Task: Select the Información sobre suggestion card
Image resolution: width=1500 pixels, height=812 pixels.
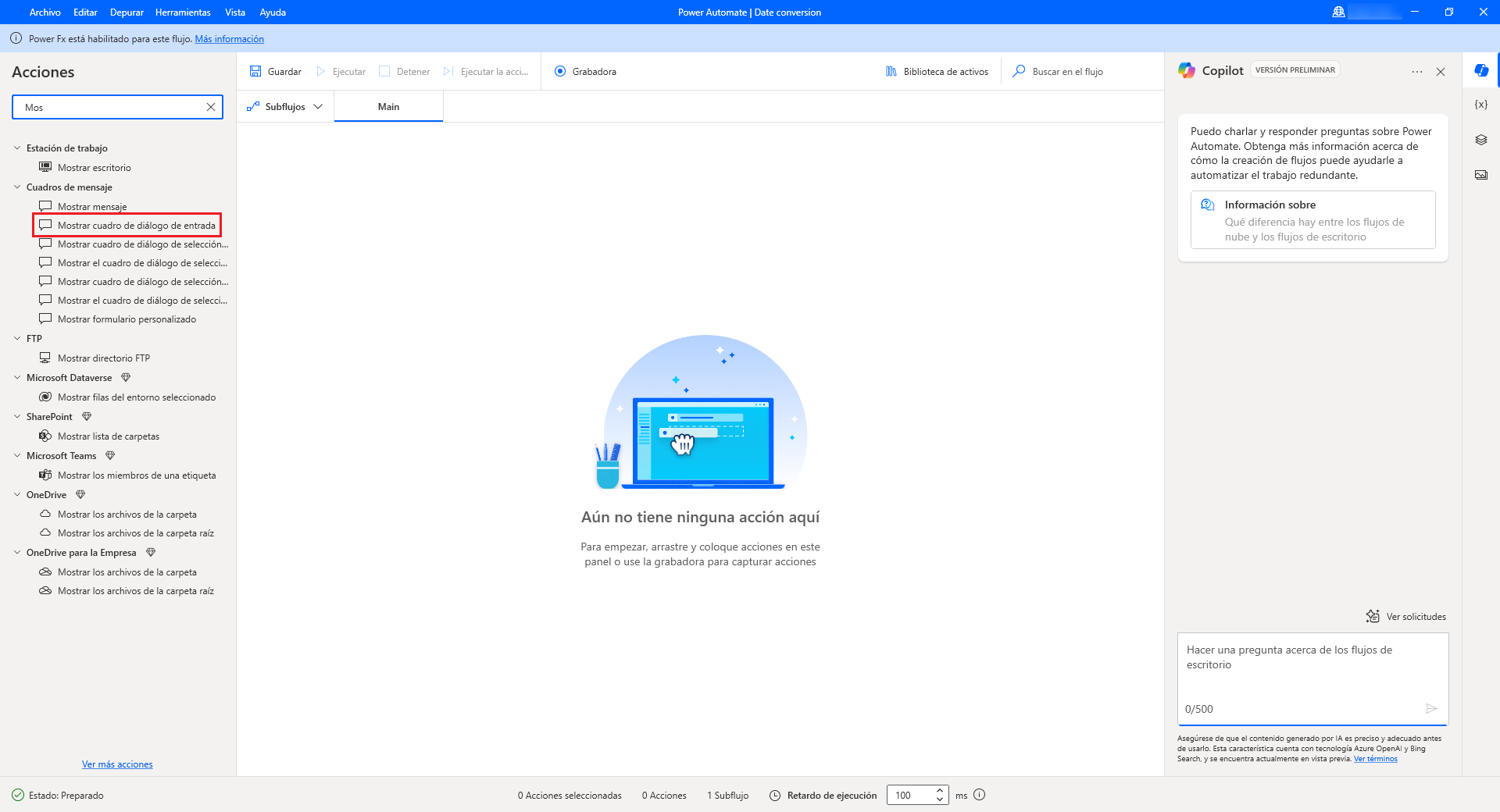Action: [1312, 220]
